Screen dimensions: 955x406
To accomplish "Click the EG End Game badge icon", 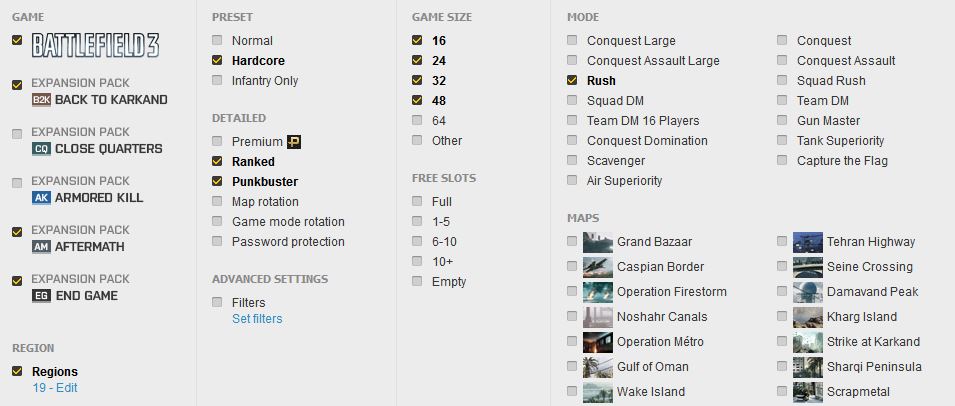I will coord(41,296).
